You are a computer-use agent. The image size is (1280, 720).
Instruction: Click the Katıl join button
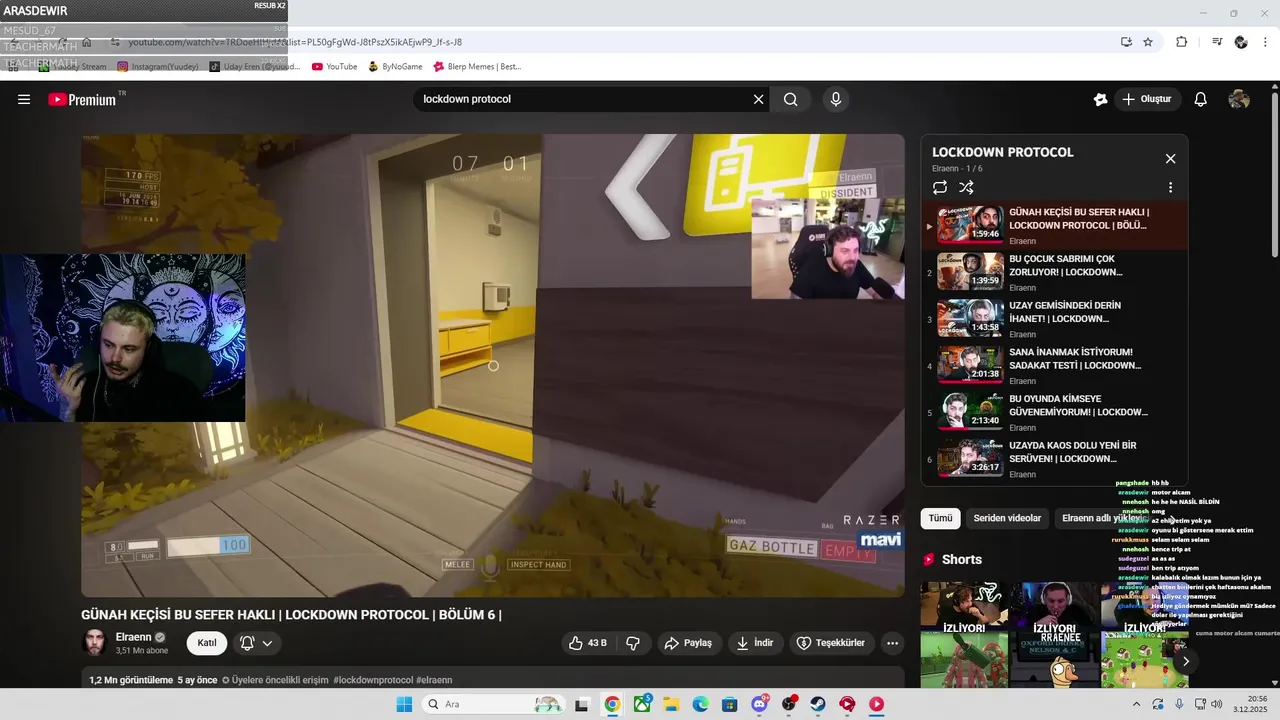coord(207,643)
